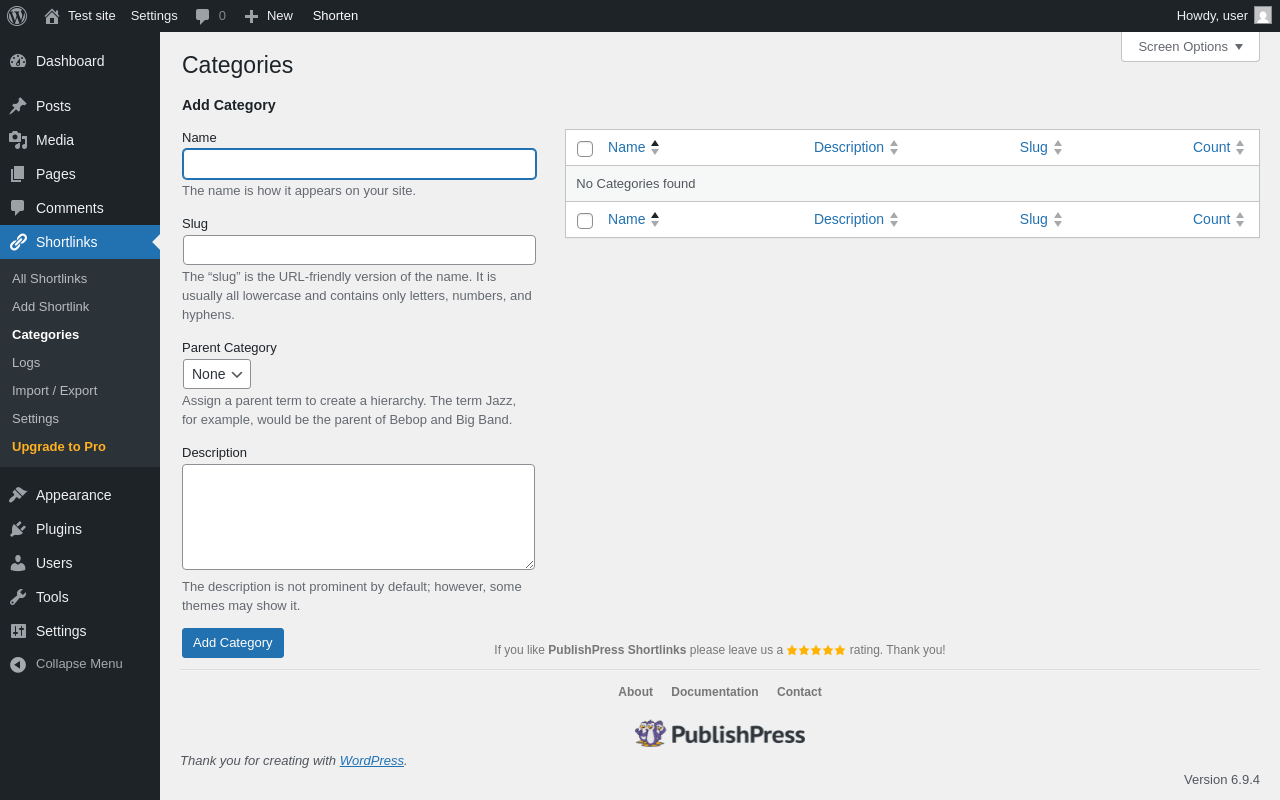The image size is (1280, 800).
Task: Follow the Documentation footer link
Action: coord(714,692)
